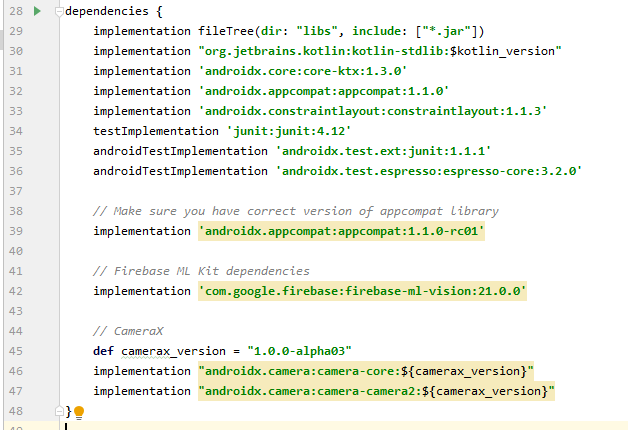
Task: Click line number 45 in the gutter
Action: (14, 351)
